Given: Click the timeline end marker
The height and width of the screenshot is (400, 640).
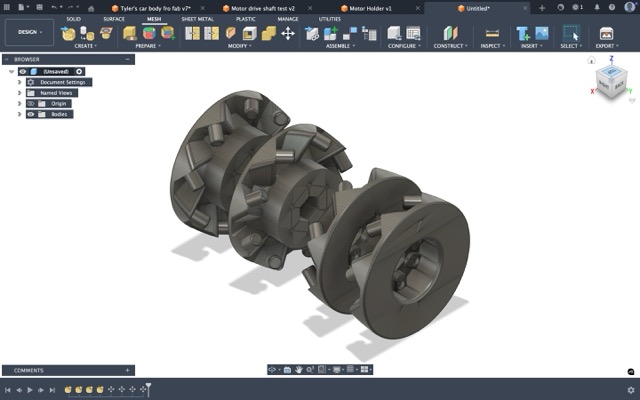Looking at the screenshot, I should tap(149, 389).
